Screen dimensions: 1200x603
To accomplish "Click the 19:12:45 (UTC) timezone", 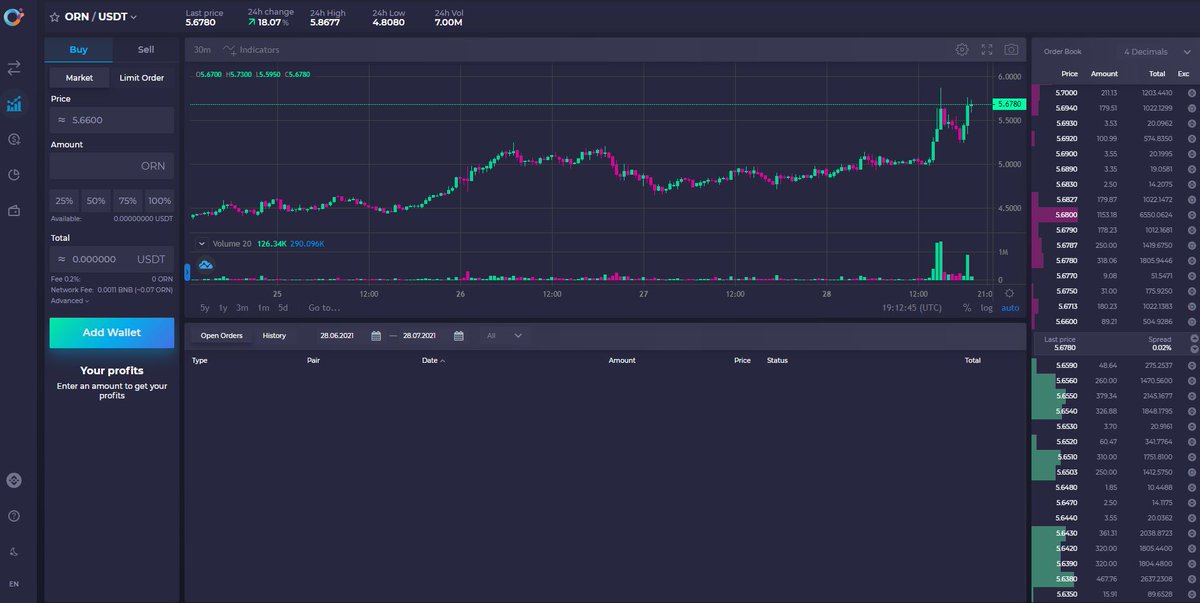I will click(912, 308).
